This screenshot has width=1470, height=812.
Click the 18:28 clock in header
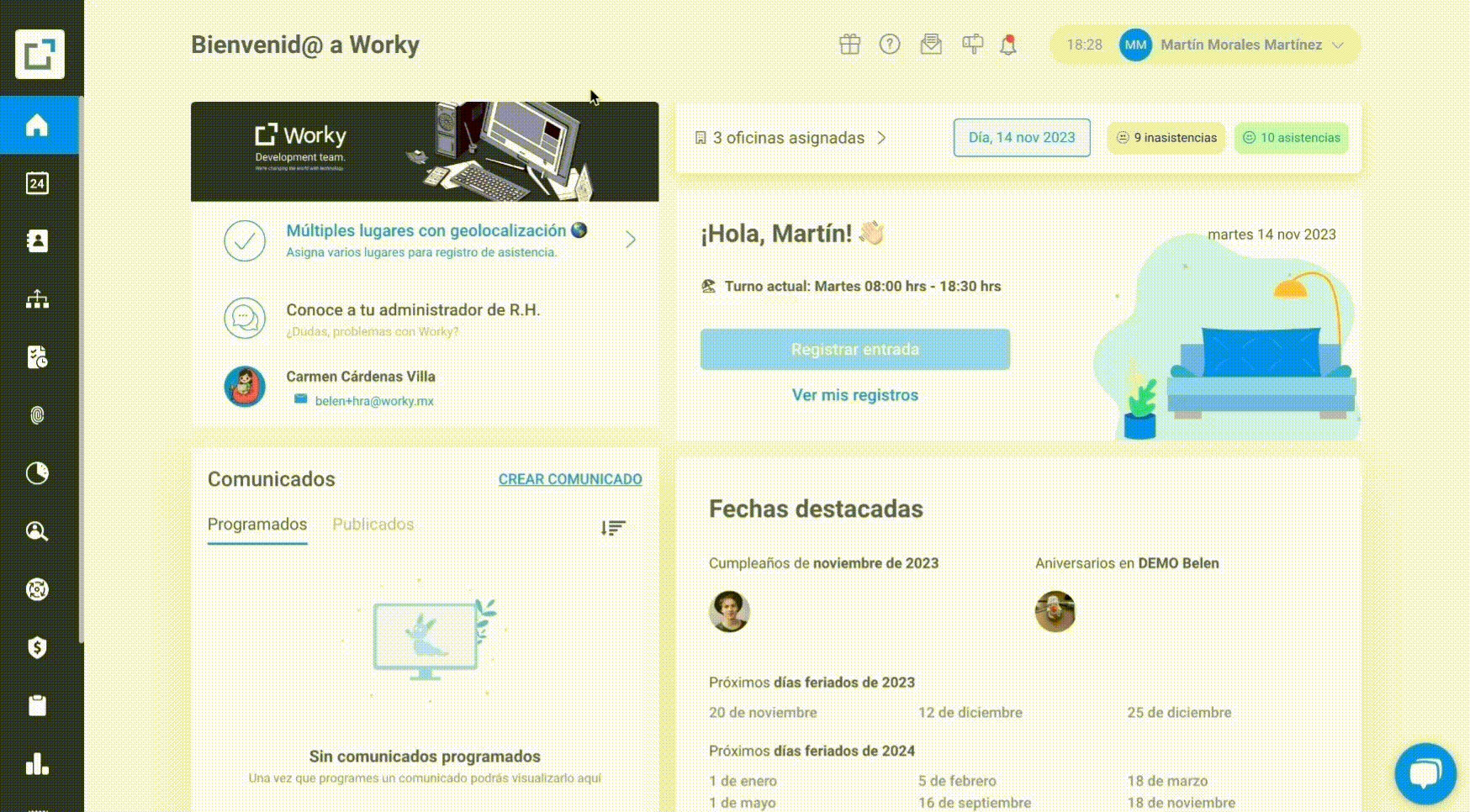[x=1084, y=45]
